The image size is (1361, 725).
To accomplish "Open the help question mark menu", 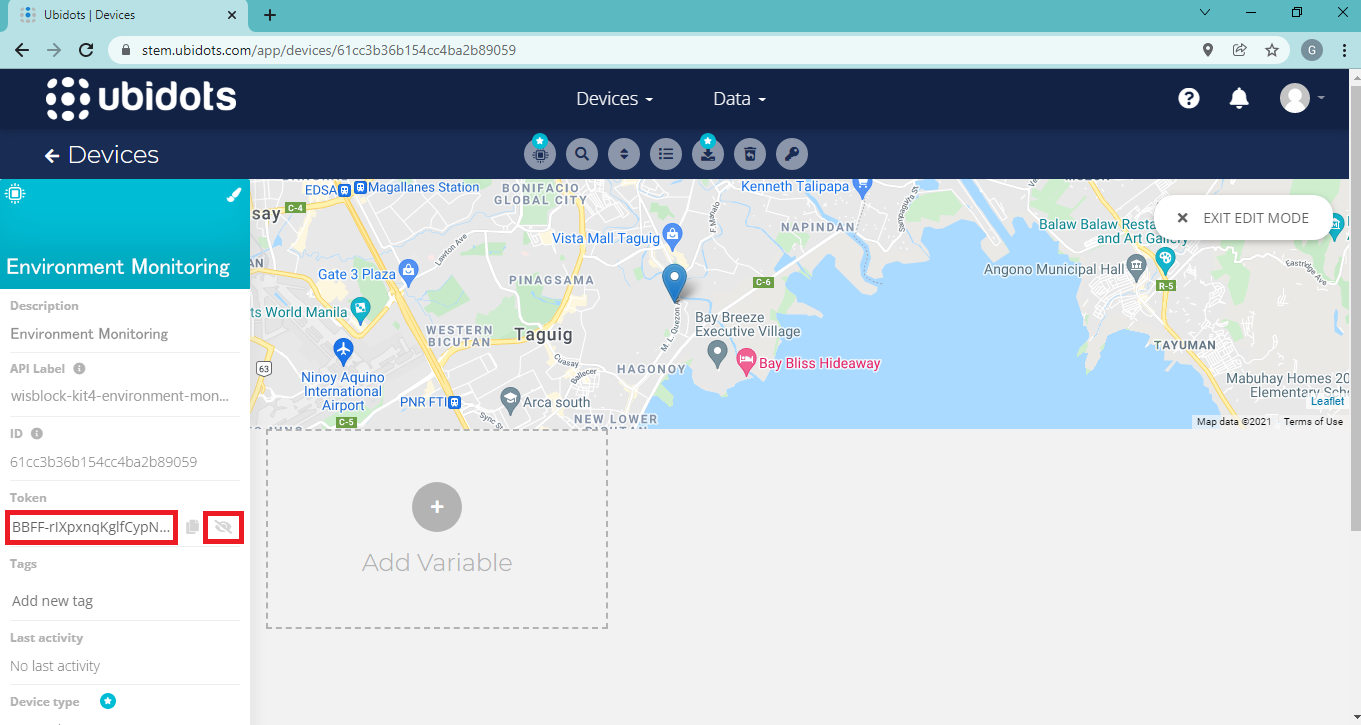I will [x=1188, y=98].
